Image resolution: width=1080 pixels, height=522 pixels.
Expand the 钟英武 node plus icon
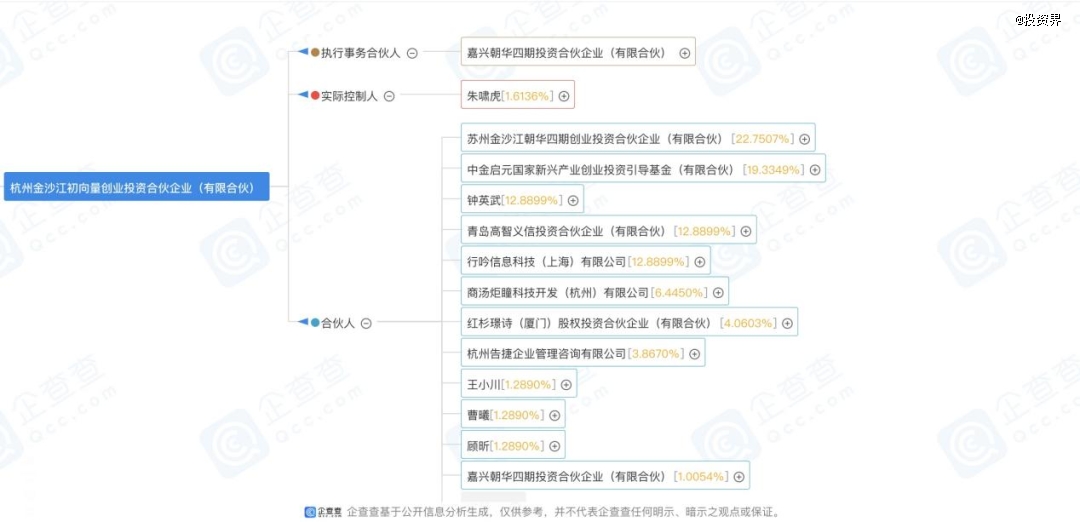coord(573,200)
